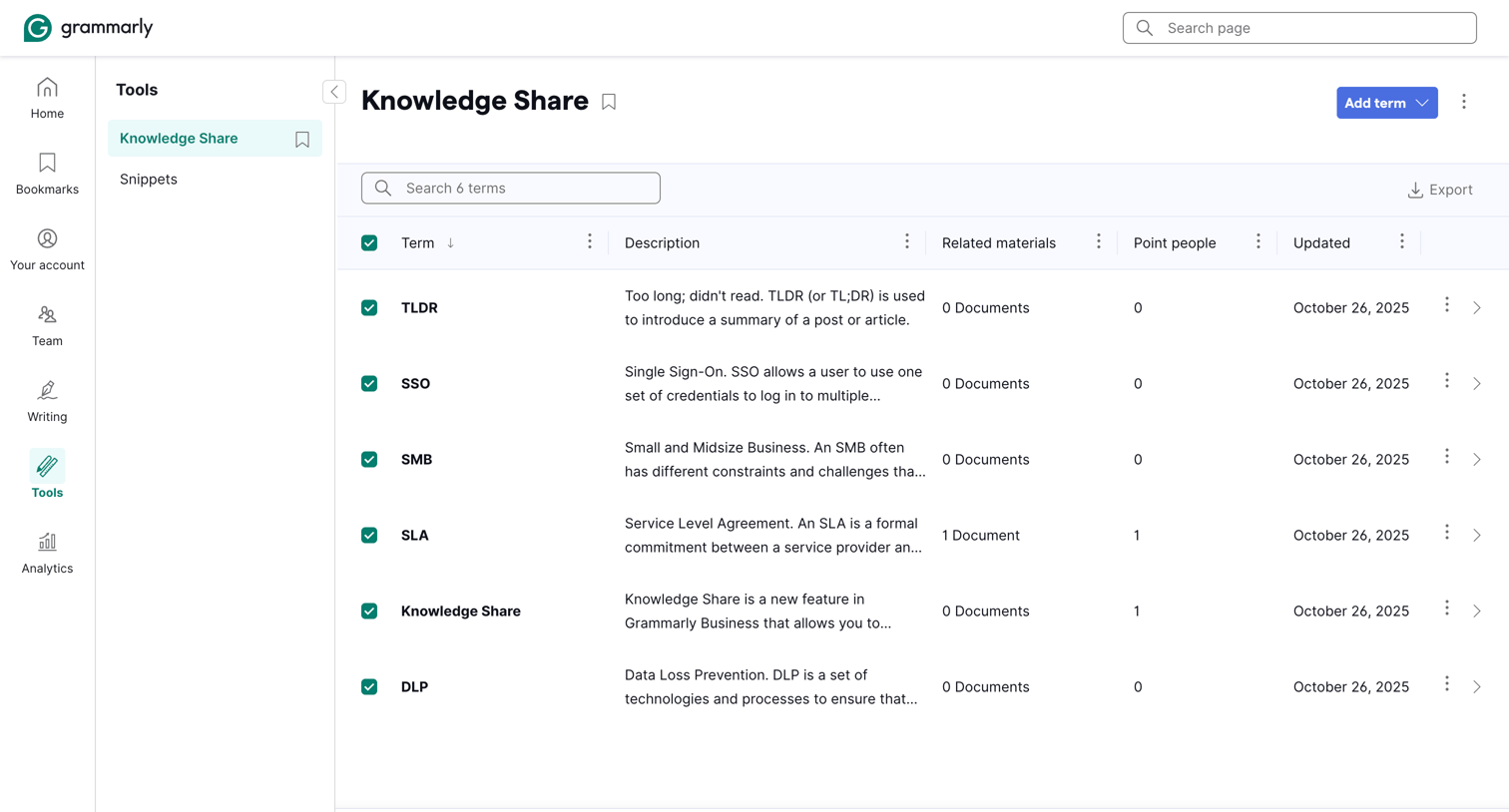Open page options menu beside Add term

click(x=1464, y=102)
